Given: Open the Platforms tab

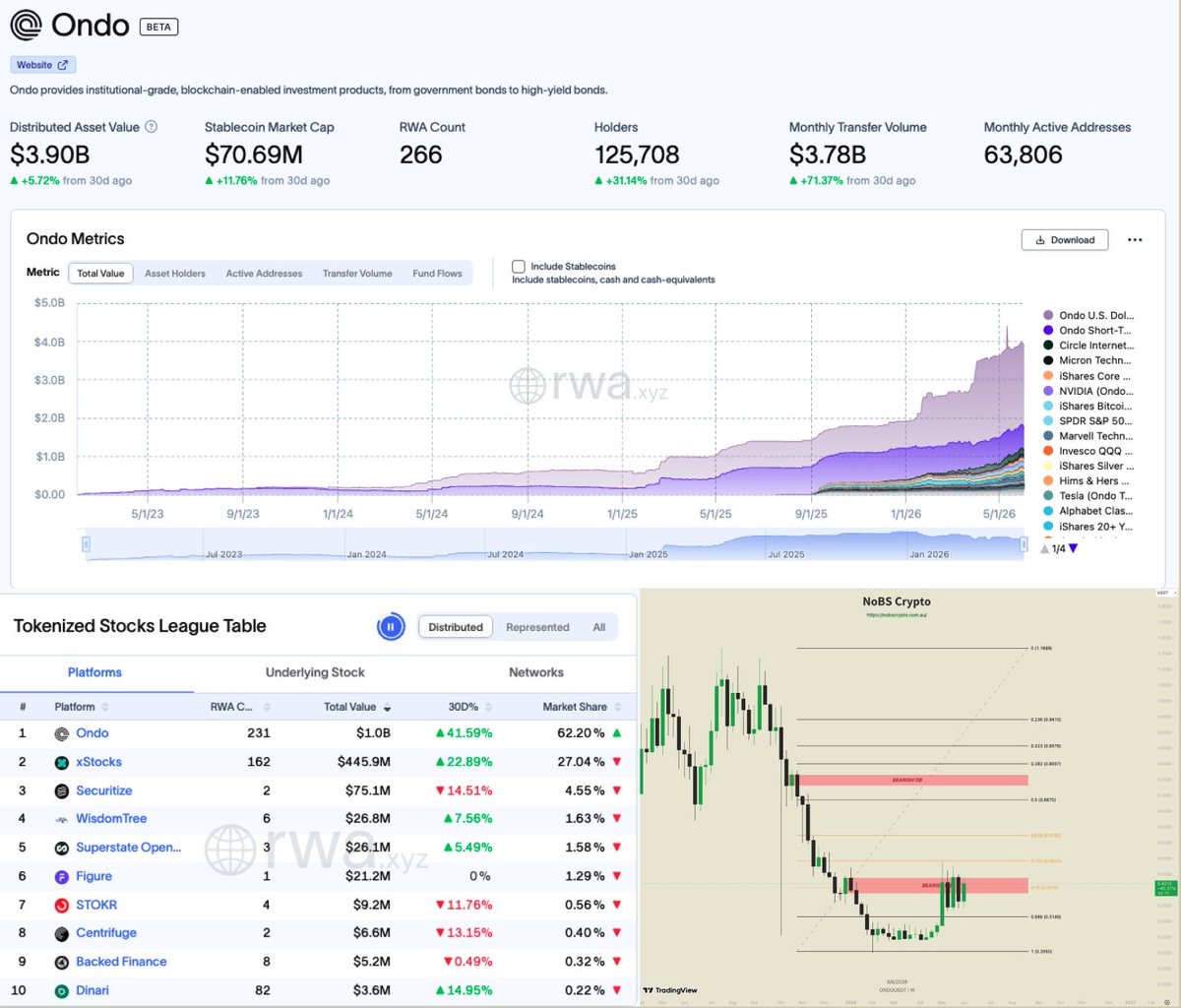Looking at the screenshot, I should click(95, 672).
